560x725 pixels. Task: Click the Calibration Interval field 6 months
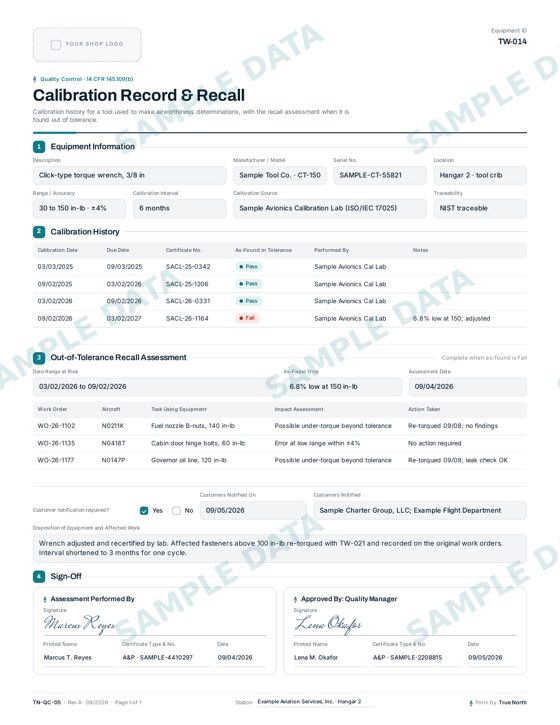(179, 209)
